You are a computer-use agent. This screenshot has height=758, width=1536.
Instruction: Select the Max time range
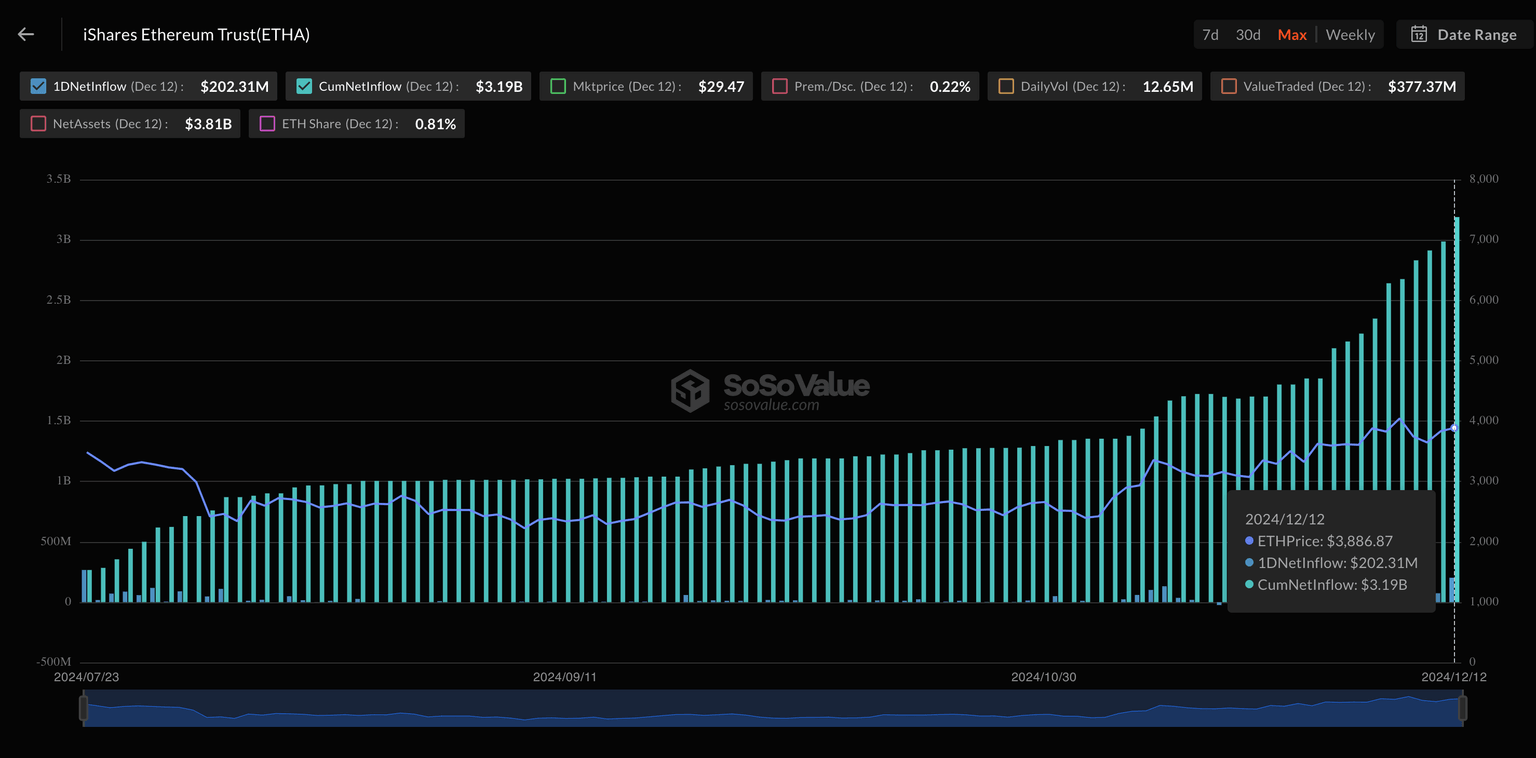tap(1292, 34)
